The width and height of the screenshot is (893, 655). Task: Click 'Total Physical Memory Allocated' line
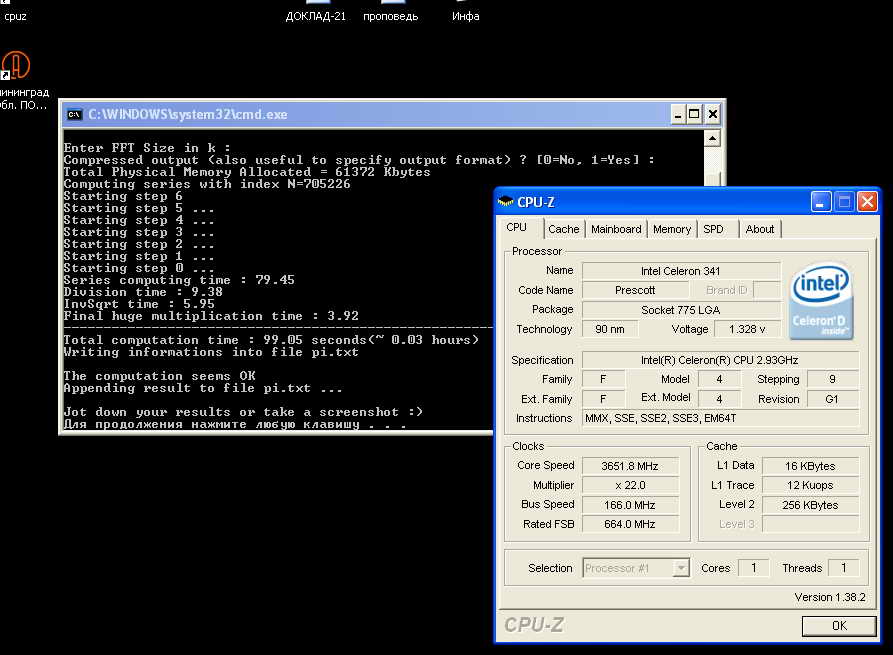(247, 172)
